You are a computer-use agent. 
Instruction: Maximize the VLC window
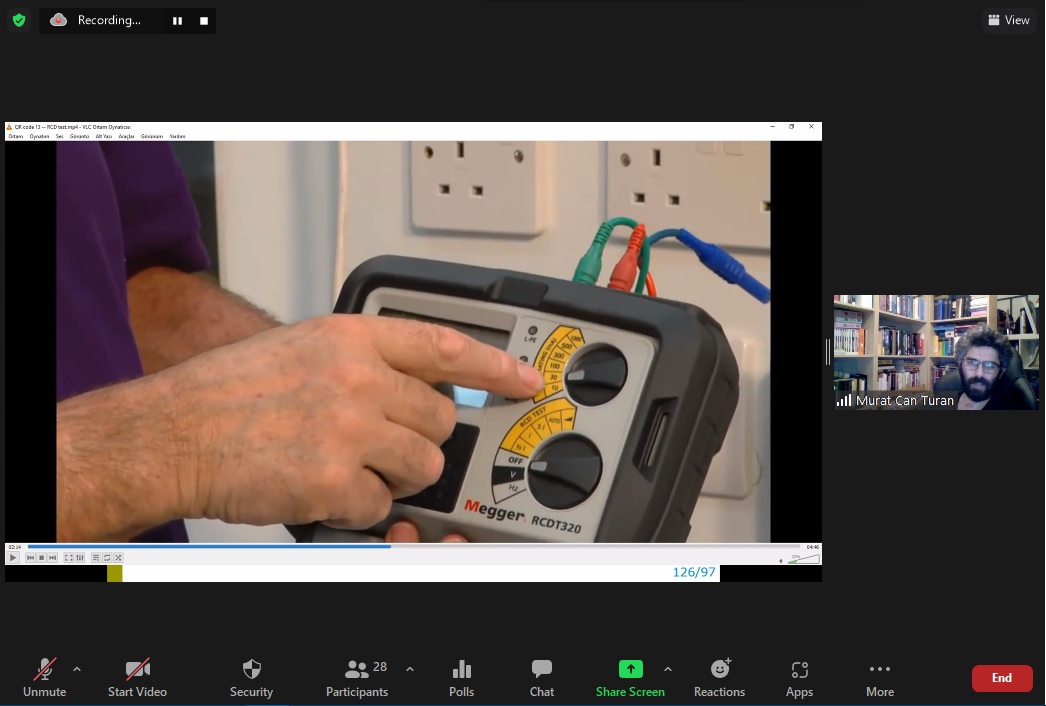pyautogui.click(x=792, y=127)
